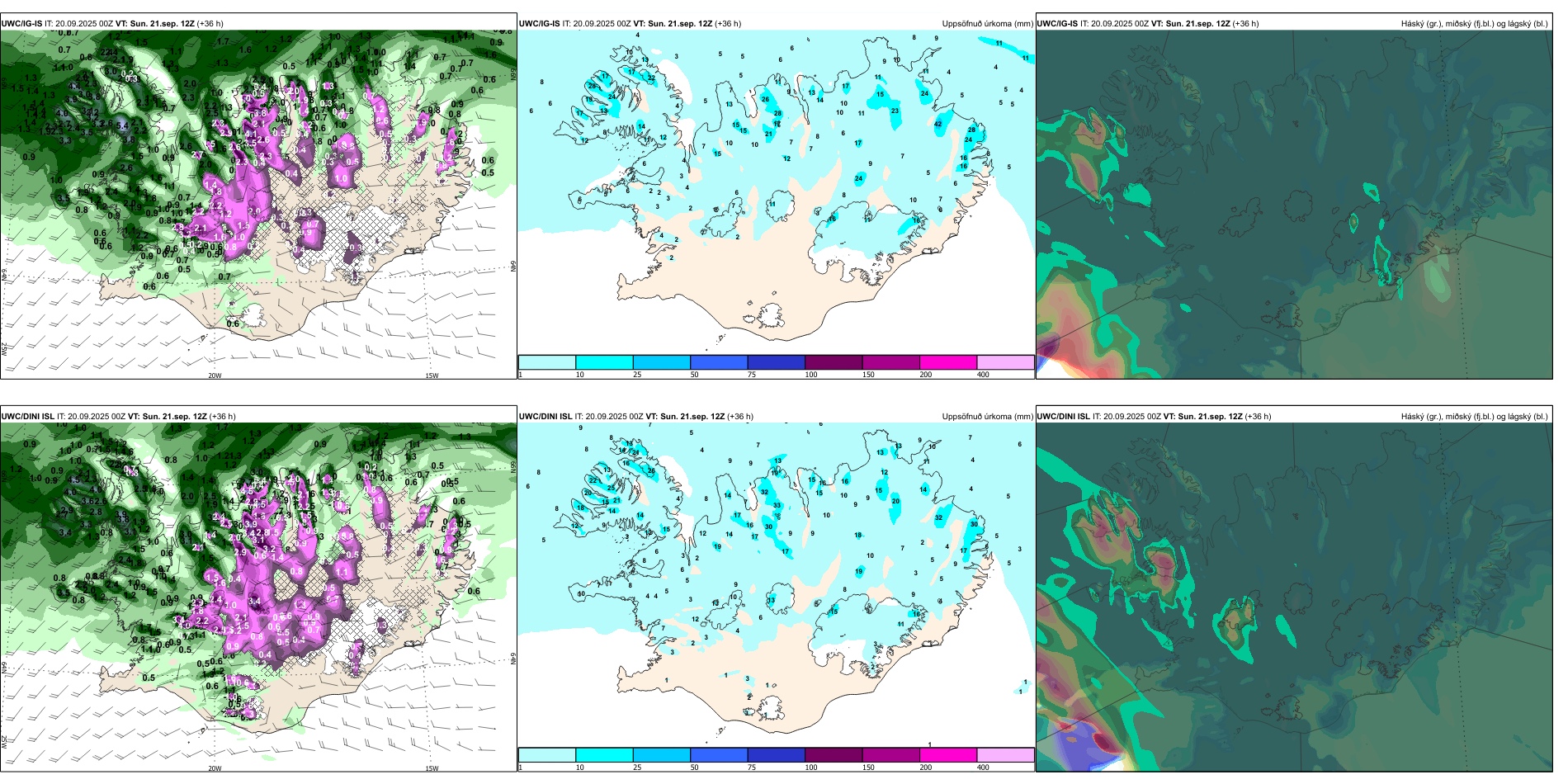1568x784 pixels.
Task: Select the 1–10 mm swatch in IG-IS legend
Action: (547, 362)
